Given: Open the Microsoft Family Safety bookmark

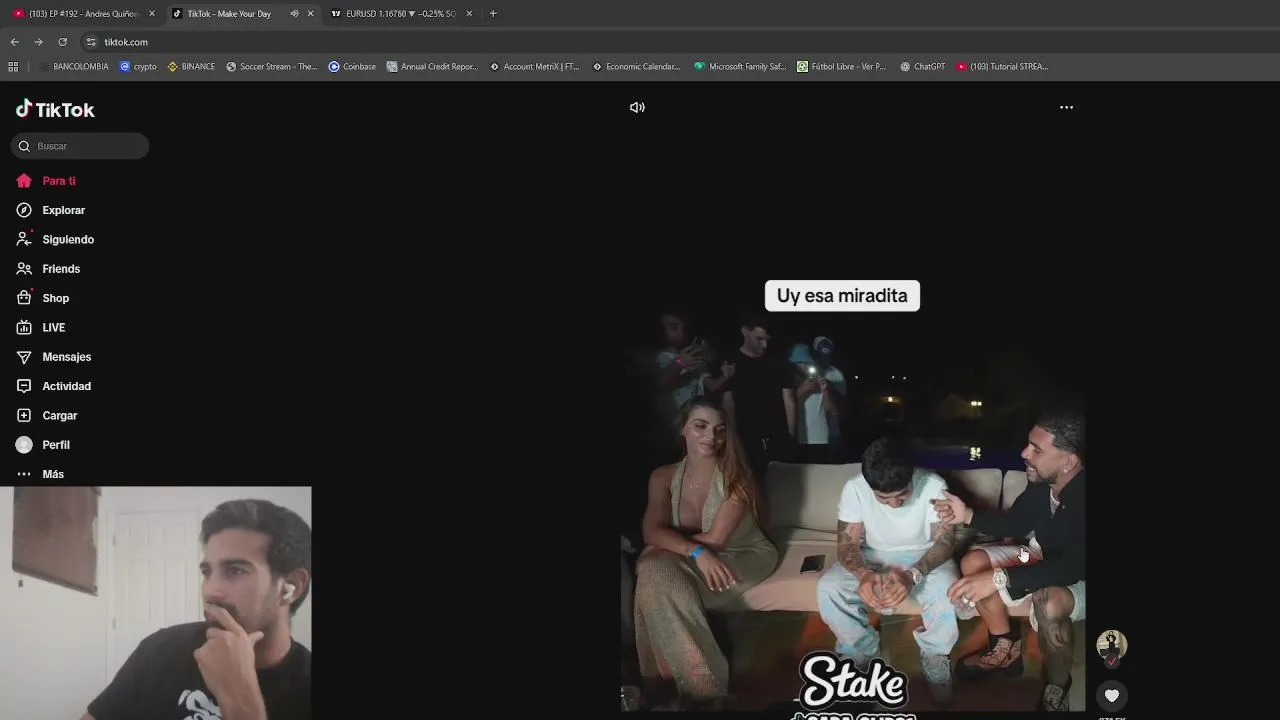Looking at the screenshot, I should pos(740,67).
